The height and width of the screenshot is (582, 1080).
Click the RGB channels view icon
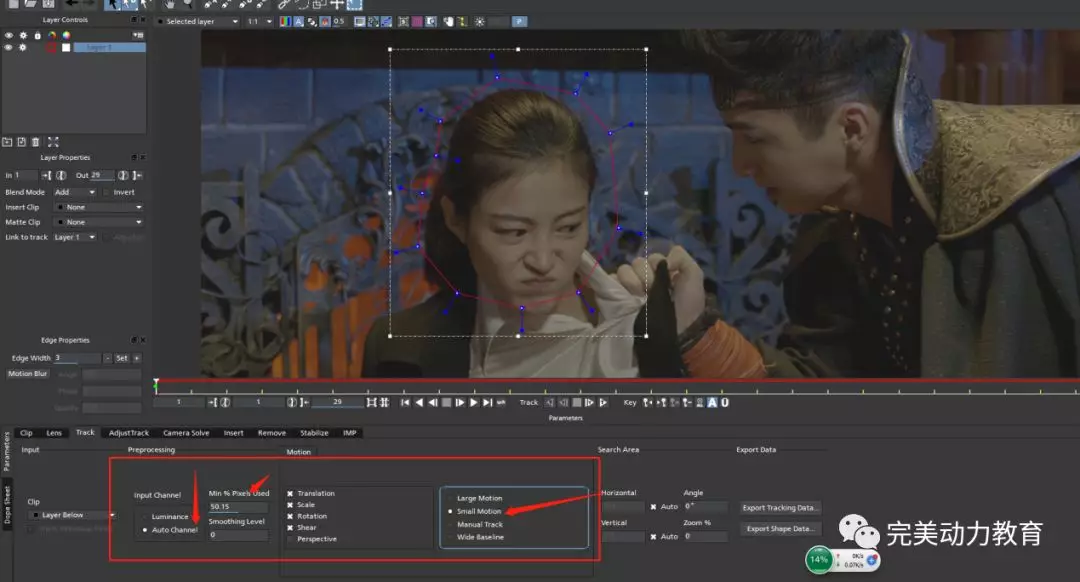285,21
